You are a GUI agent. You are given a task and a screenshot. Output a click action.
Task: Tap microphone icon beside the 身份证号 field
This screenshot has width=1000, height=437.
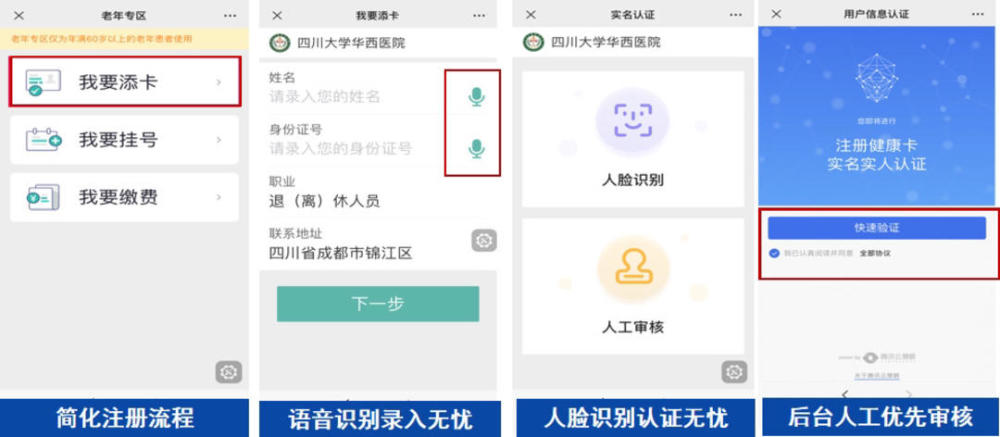476,149
